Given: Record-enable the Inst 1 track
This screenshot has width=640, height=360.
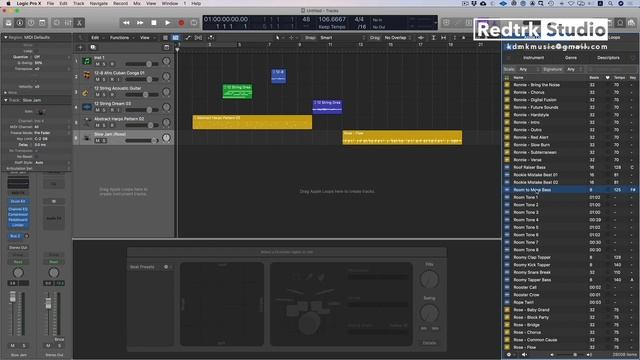Looking at the screenshot, I should point(112,64).
